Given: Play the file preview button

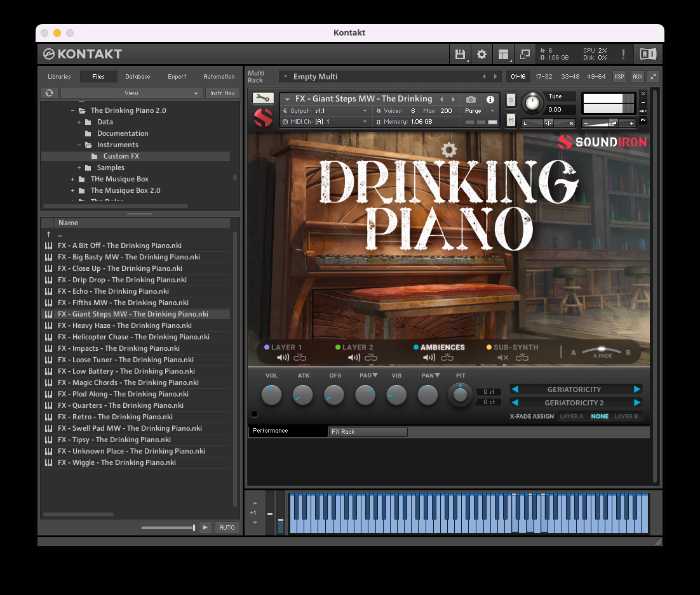Looking at the screenshot, I should point(205,528).
